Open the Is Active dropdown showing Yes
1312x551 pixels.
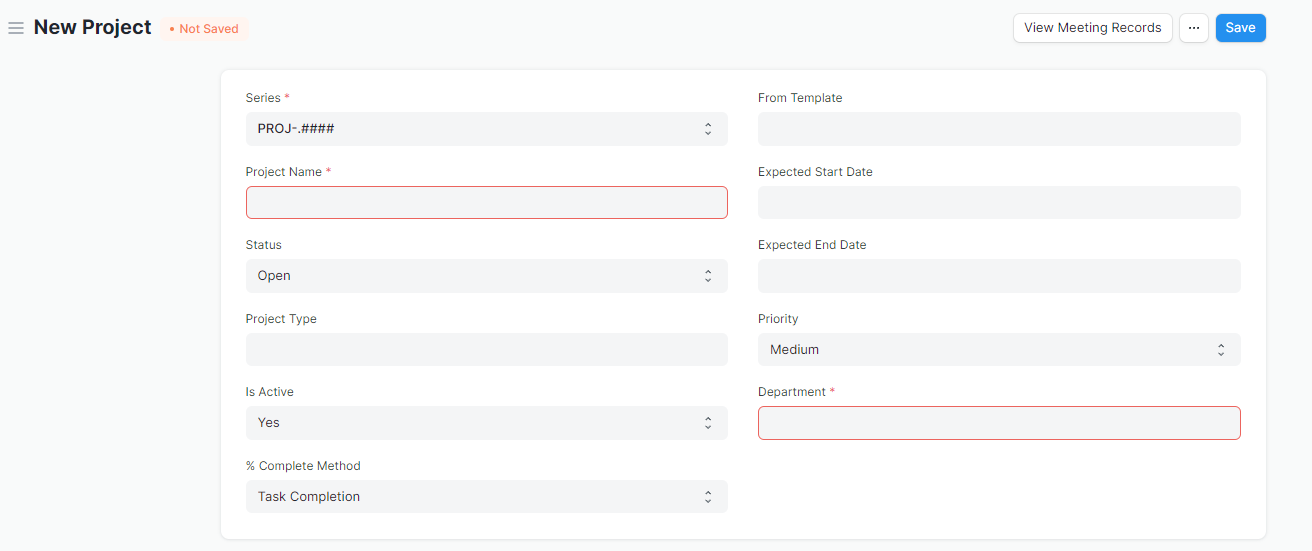(487, 423)
